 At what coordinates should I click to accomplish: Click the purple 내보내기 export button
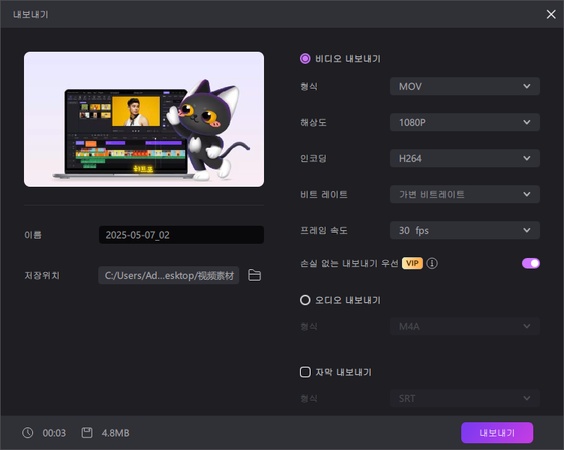(x=497, y=433)
